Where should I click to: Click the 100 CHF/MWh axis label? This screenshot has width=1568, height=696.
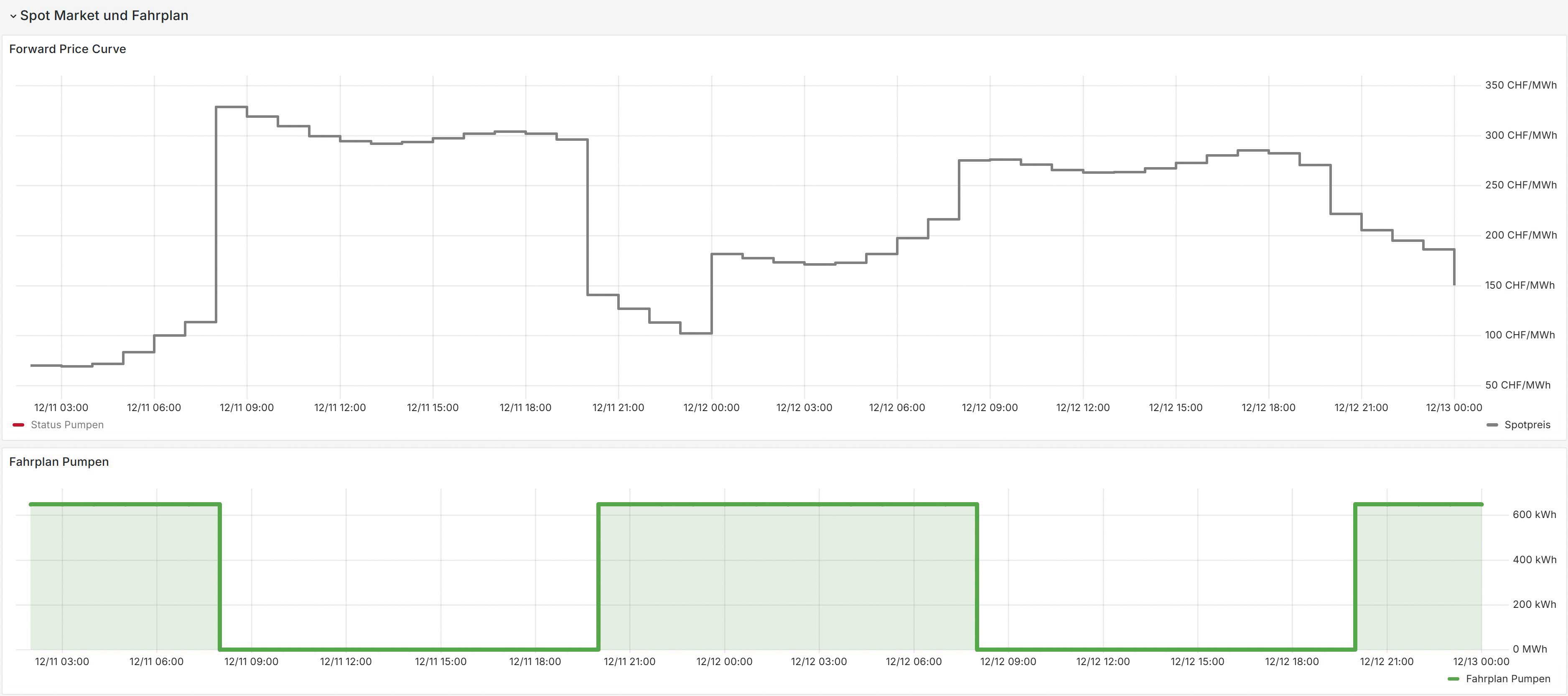[1519, 335]
